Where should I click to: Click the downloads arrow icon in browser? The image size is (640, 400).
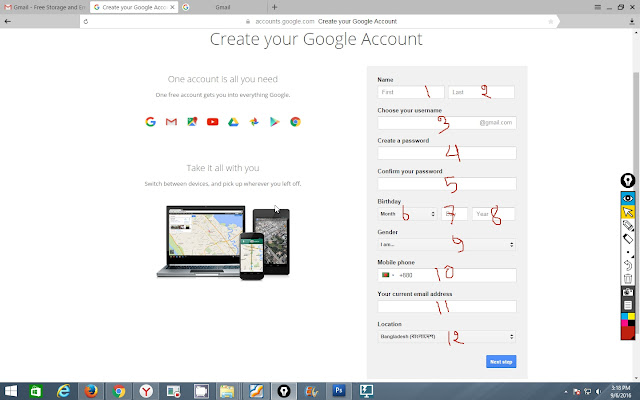(632, 22)
